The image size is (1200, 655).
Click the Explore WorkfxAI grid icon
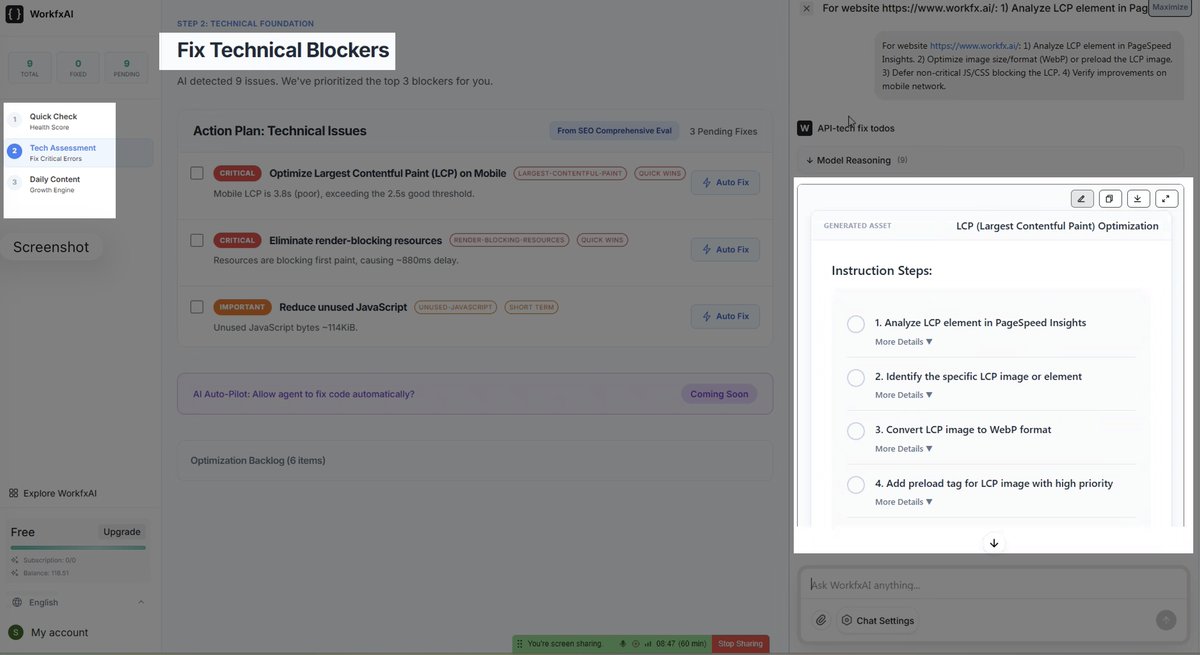pyautogui.click(x=14, y=493)
